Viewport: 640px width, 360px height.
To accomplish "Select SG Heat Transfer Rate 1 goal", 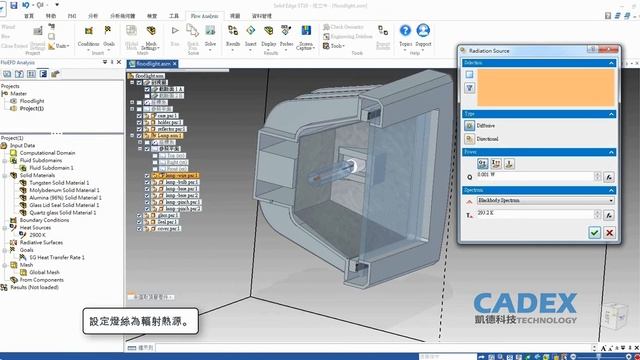I will (x=57, y=257).
